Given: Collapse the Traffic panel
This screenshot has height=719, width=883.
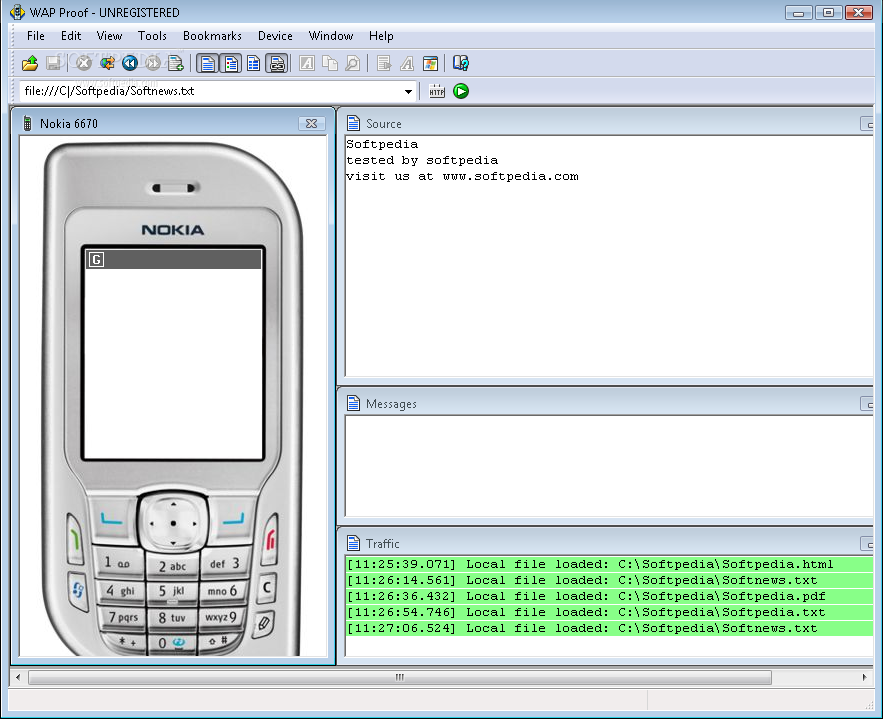Looking at the screenshot, I should pos(867,544).
